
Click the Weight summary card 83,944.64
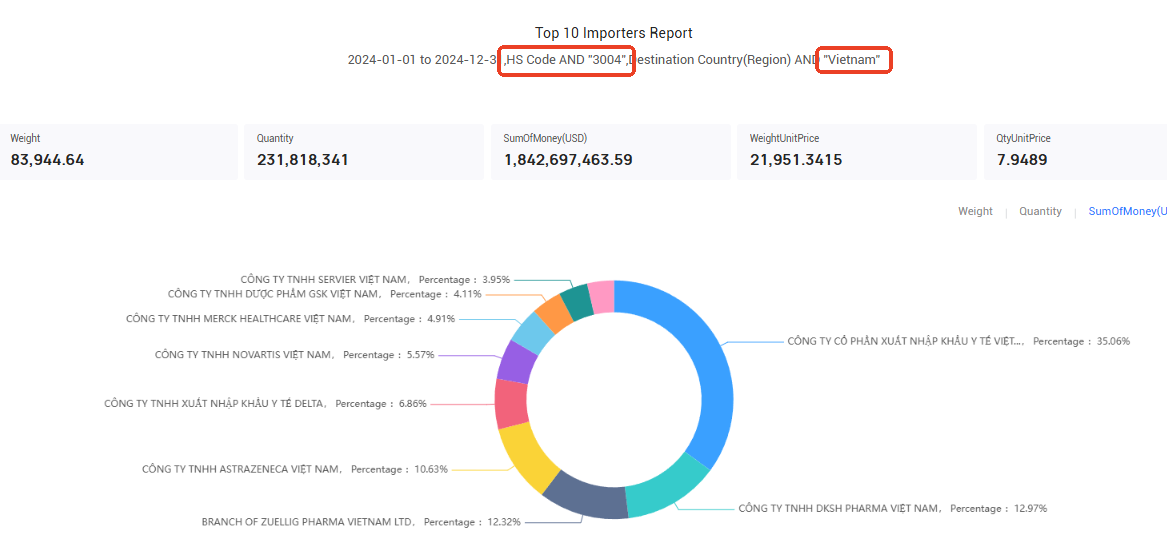119,152
